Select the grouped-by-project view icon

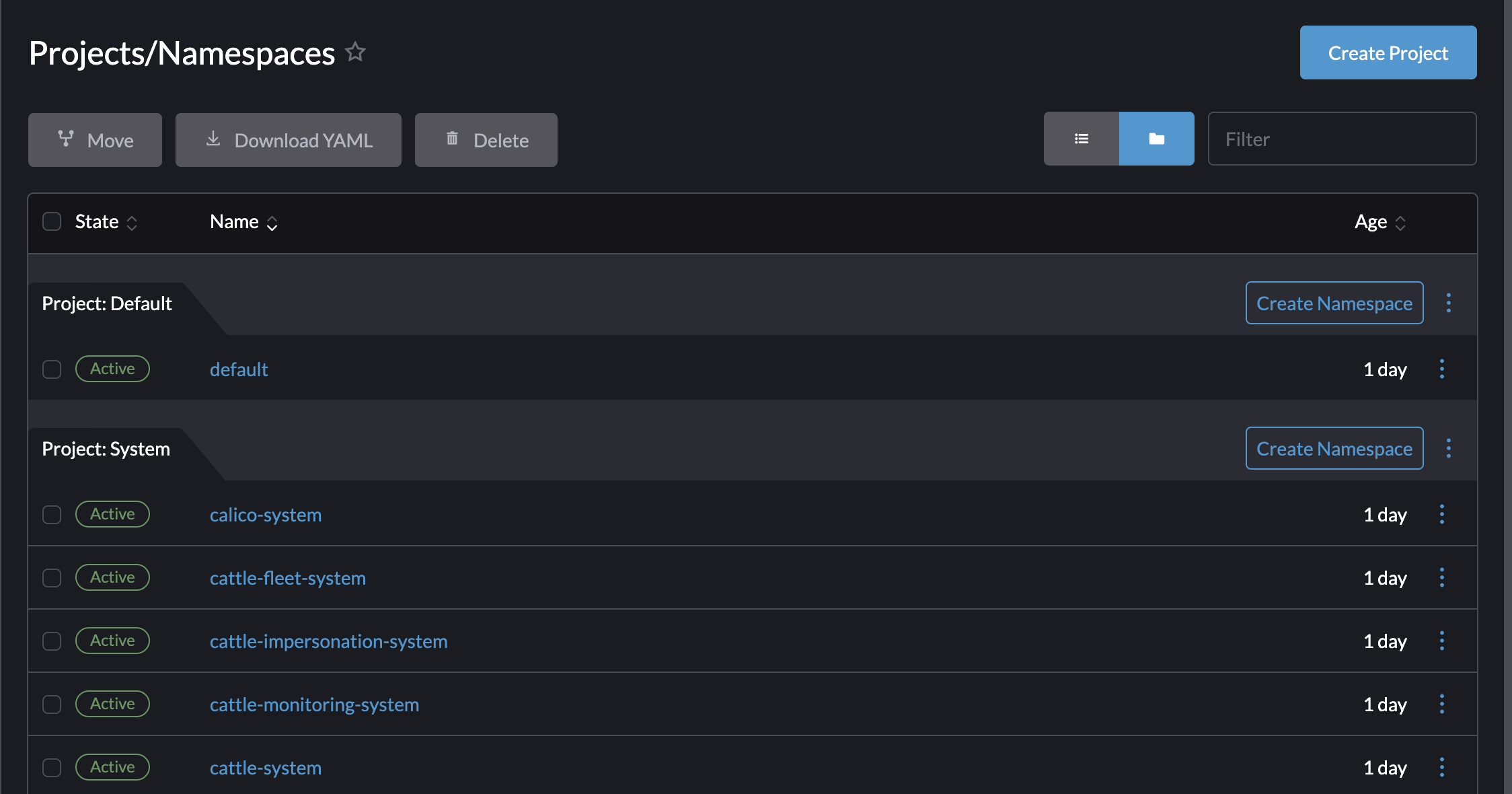pyautogui.click(x=1156, y=139)
